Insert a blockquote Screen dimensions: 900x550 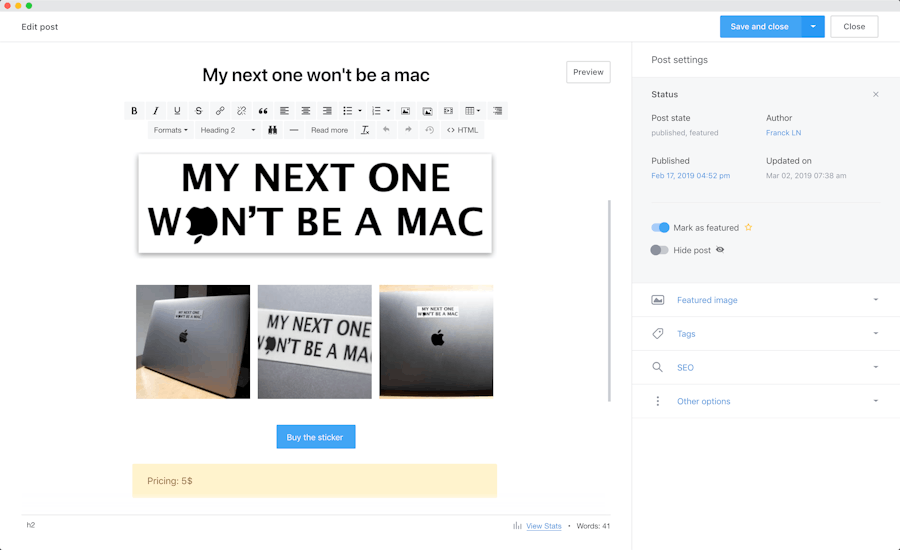[263, 111]
